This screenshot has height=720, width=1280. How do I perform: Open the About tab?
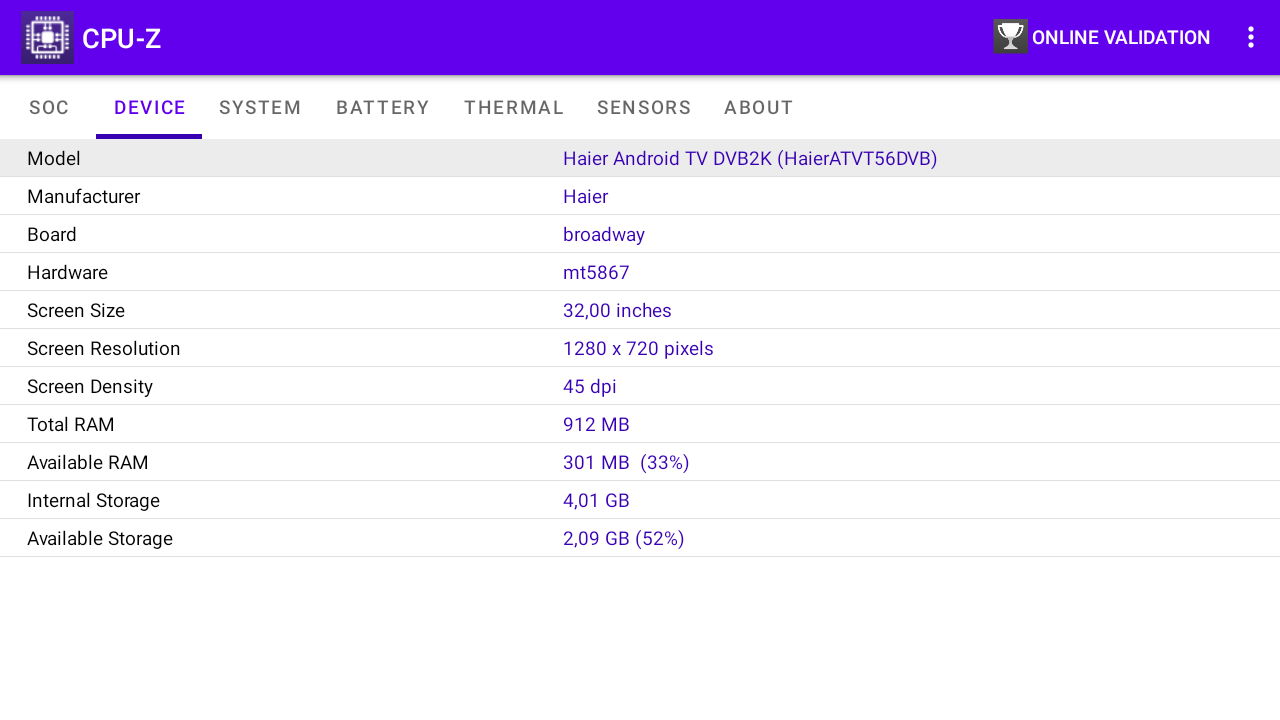[x=759, y=108]
